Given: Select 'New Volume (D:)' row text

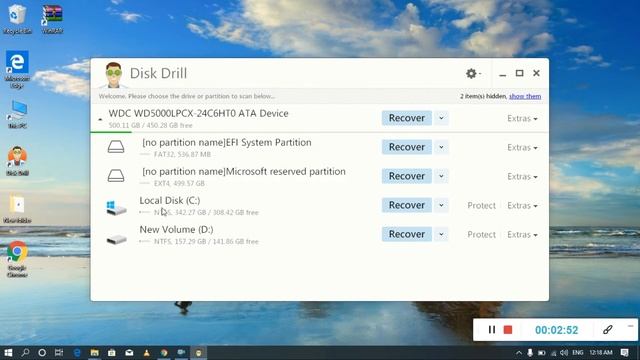Looking at the screenshot, I should click(x=176, y=229).
